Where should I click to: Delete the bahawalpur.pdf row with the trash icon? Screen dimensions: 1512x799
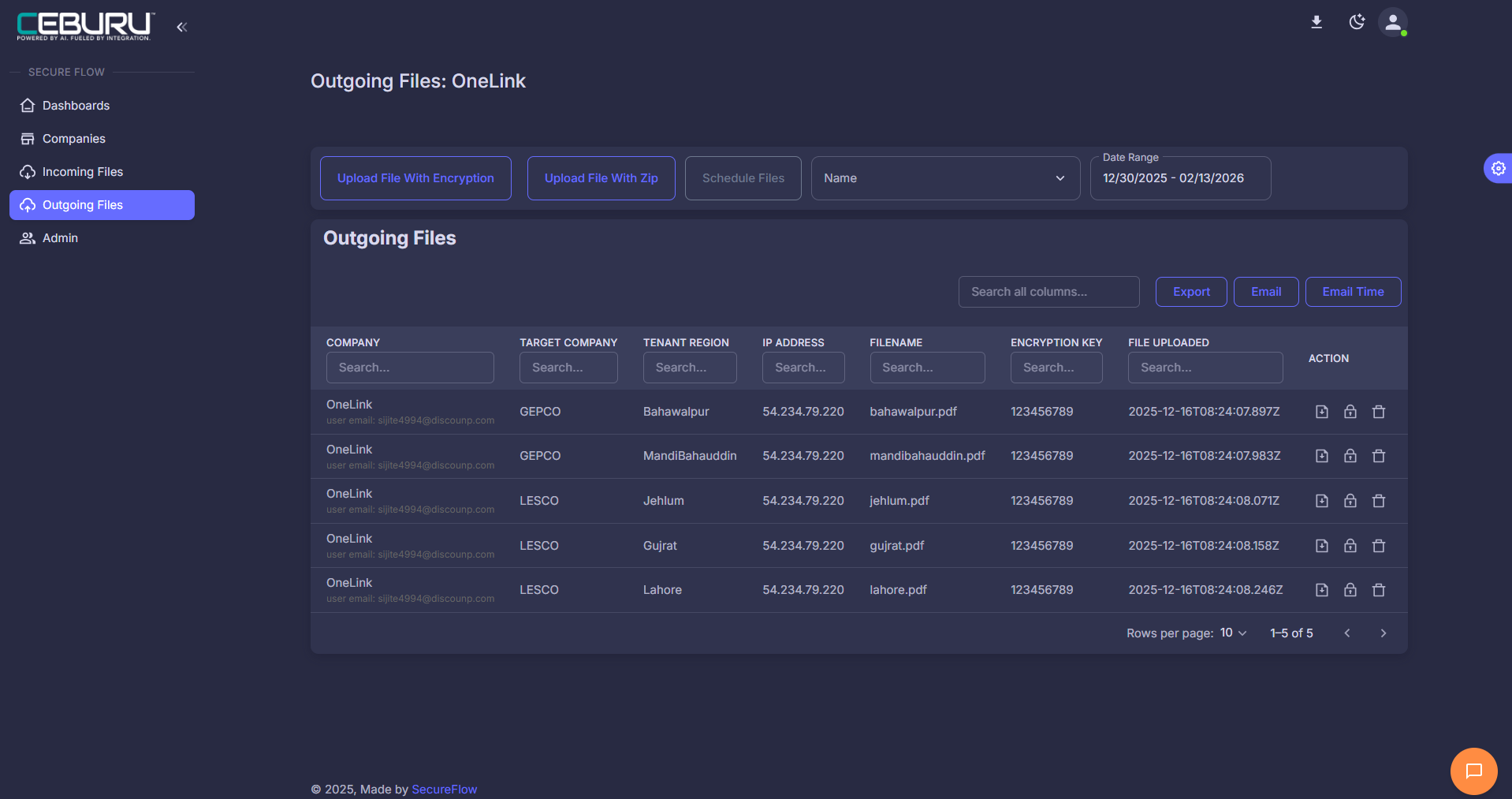1379,412
